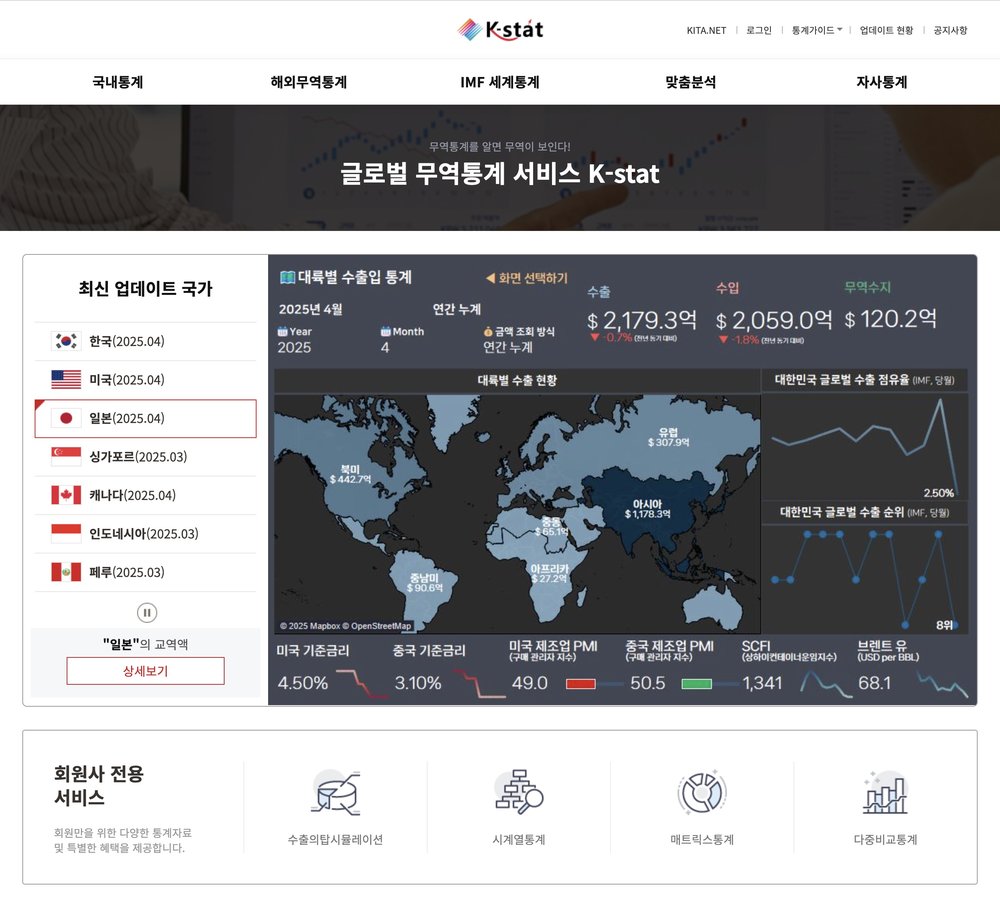Open the 맞춤분석 menu
Screen dimensions: 1000x903
[691, 82]
